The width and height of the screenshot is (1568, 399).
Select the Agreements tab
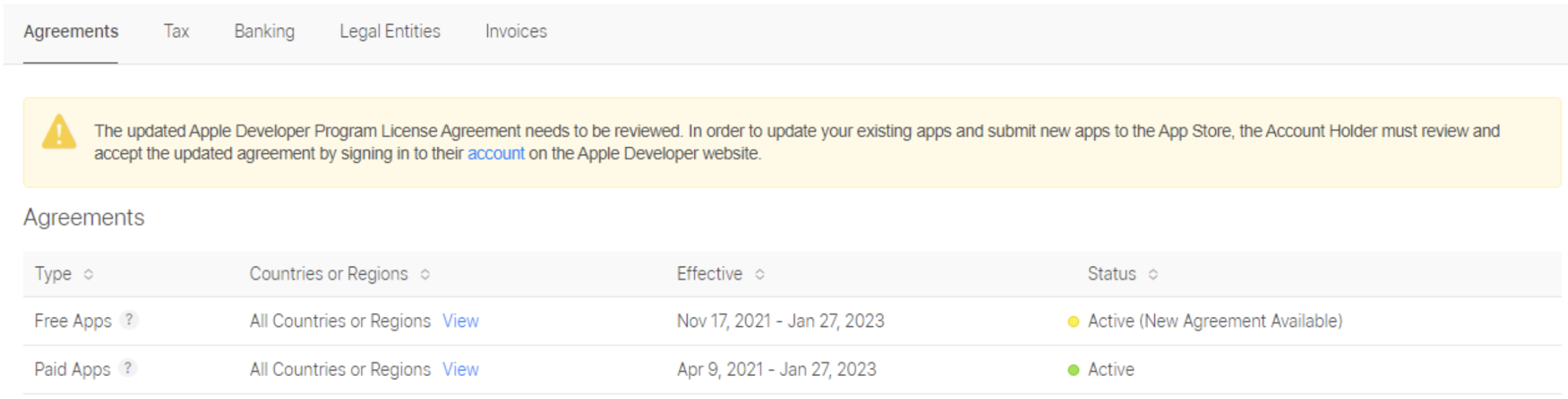(x=71, y=31)
